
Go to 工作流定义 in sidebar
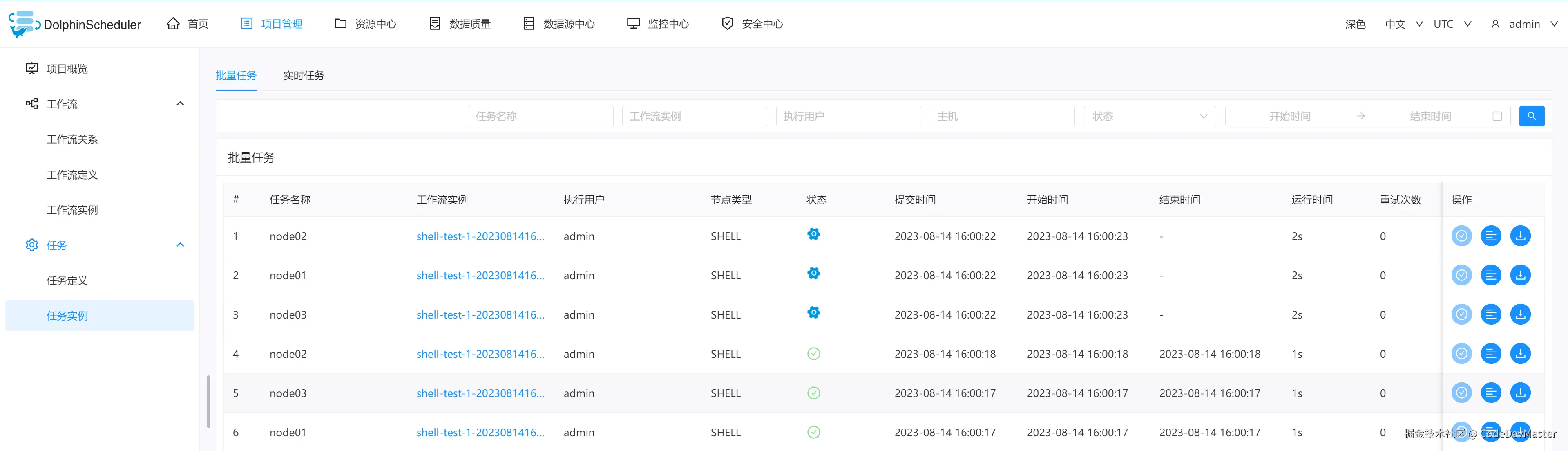[x=72, y=175]
